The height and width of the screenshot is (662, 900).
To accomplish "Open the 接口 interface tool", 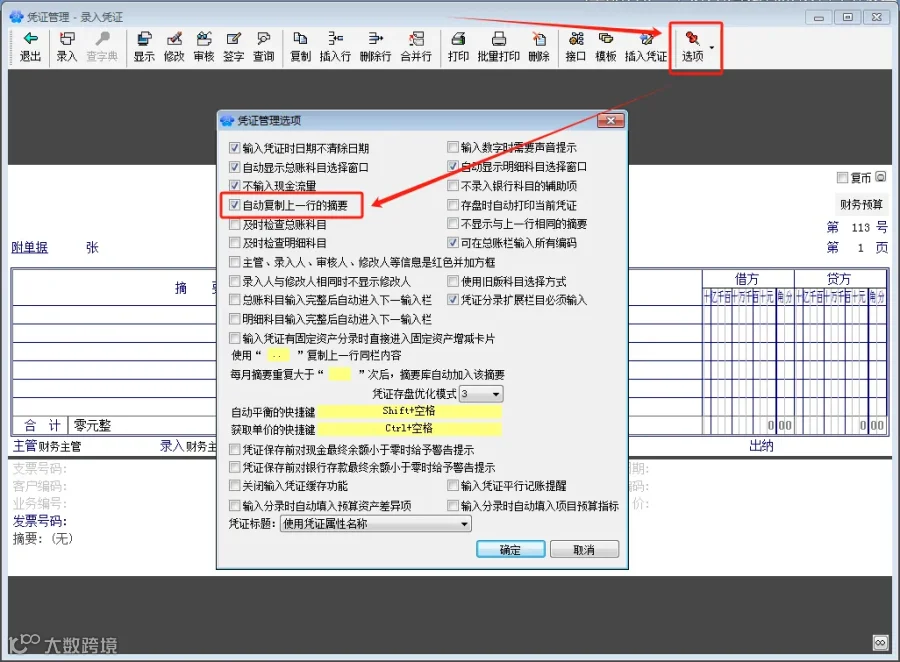I will [576, 47].
